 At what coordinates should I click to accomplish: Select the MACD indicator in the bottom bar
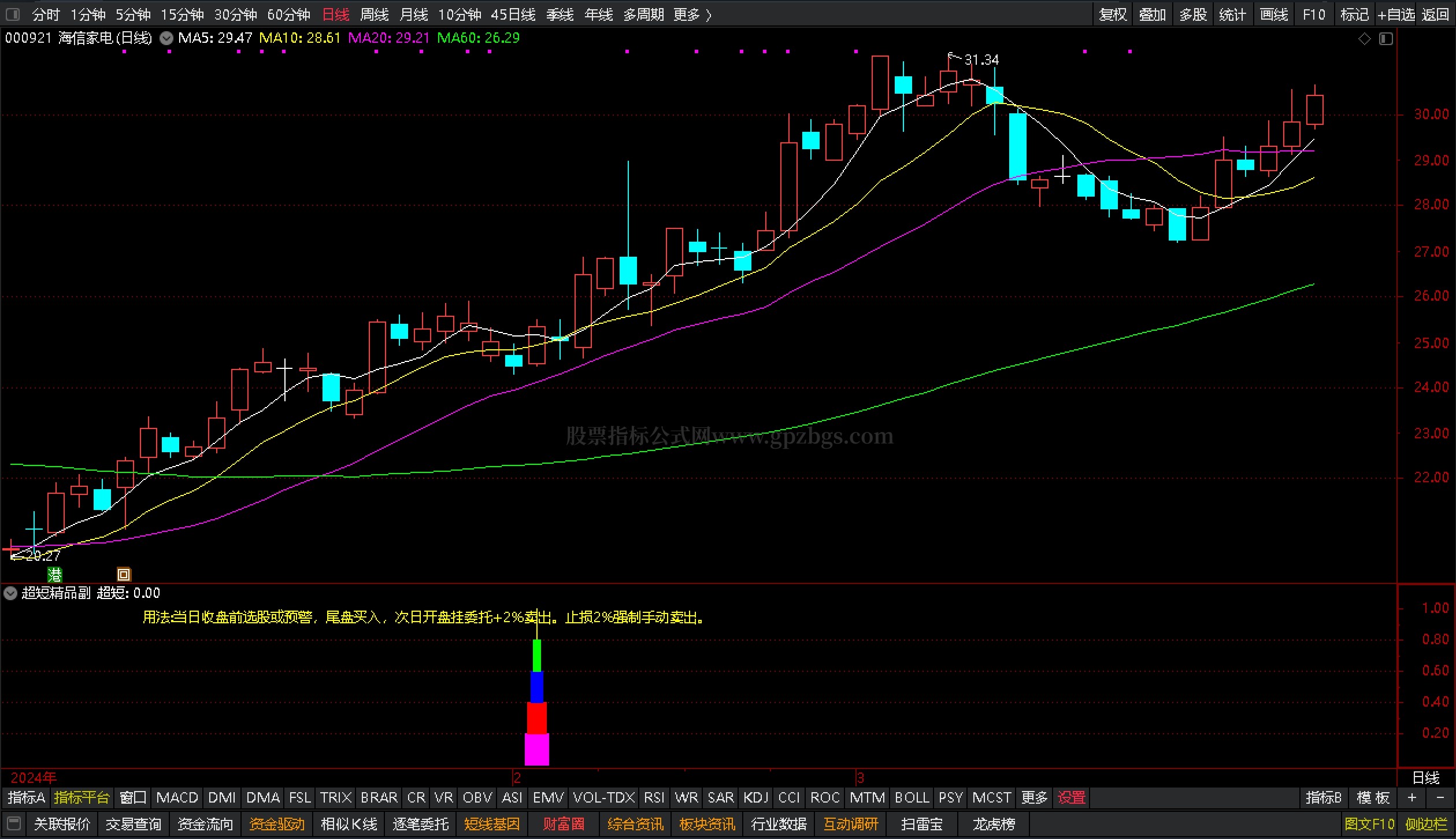tap(177, 797)
